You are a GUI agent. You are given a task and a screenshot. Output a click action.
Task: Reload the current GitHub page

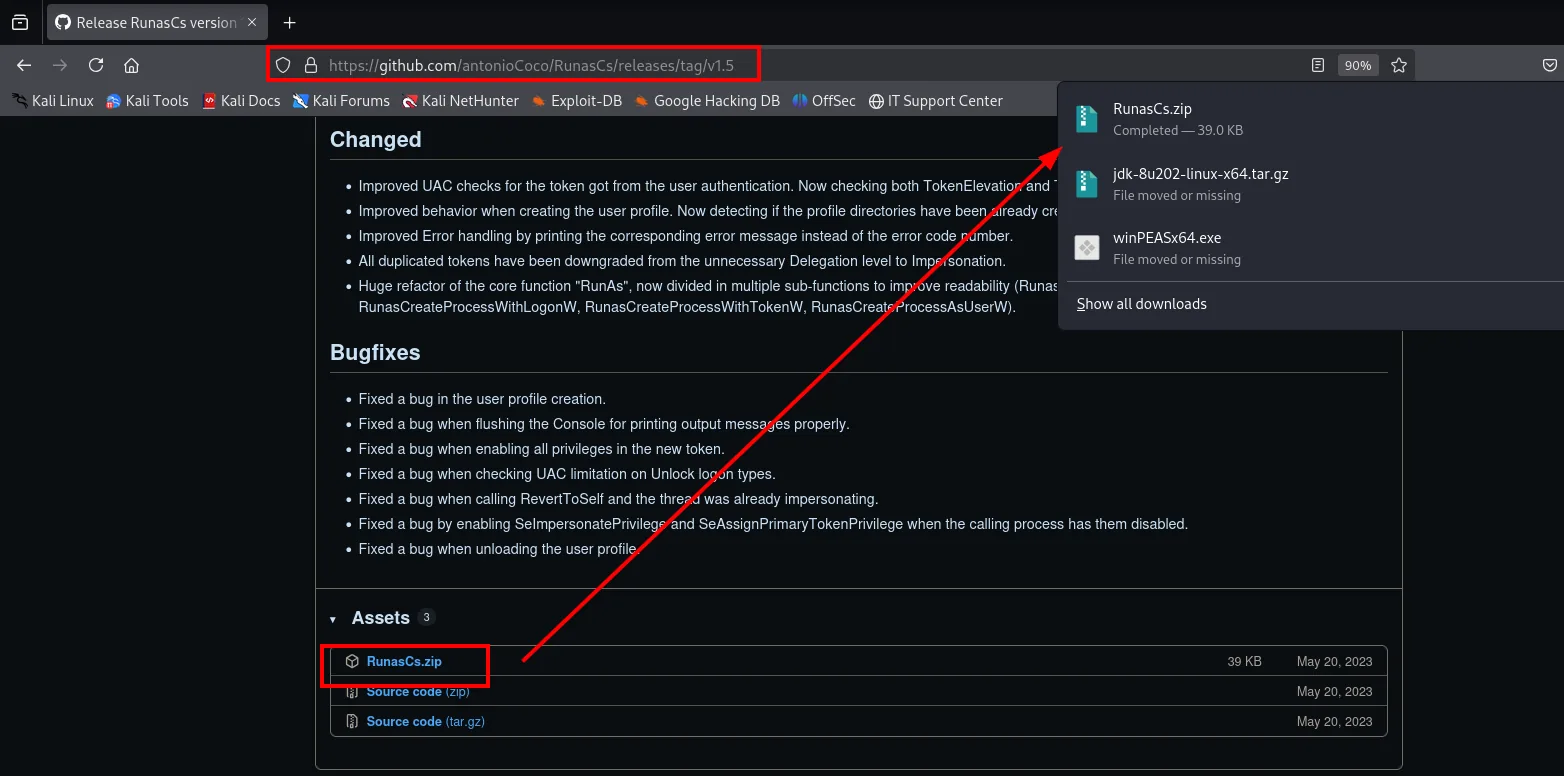point(96,65)
